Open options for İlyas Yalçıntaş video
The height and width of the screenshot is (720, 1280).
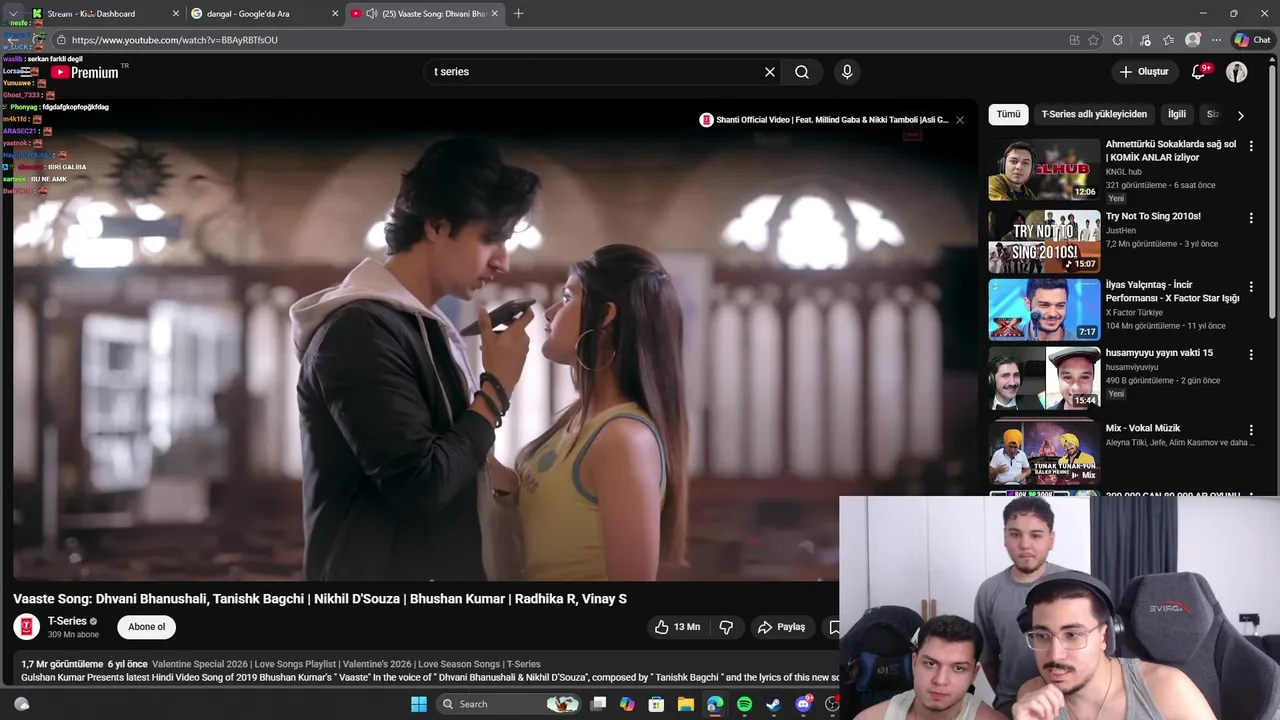coord(1250,287)
